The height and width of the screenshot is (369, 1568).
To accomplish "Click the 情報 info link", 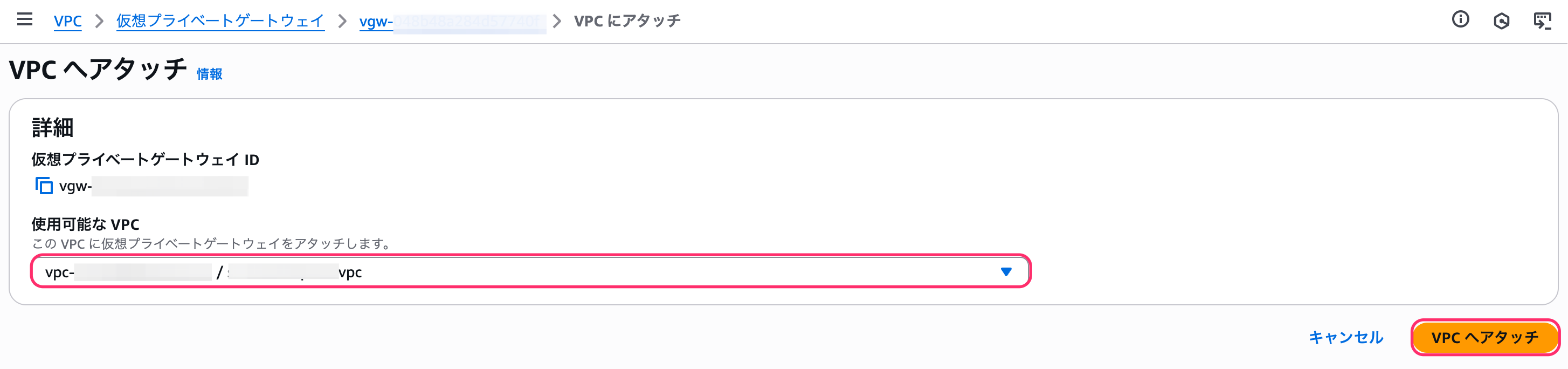I will pyautogui.click(x=209, y=74).
